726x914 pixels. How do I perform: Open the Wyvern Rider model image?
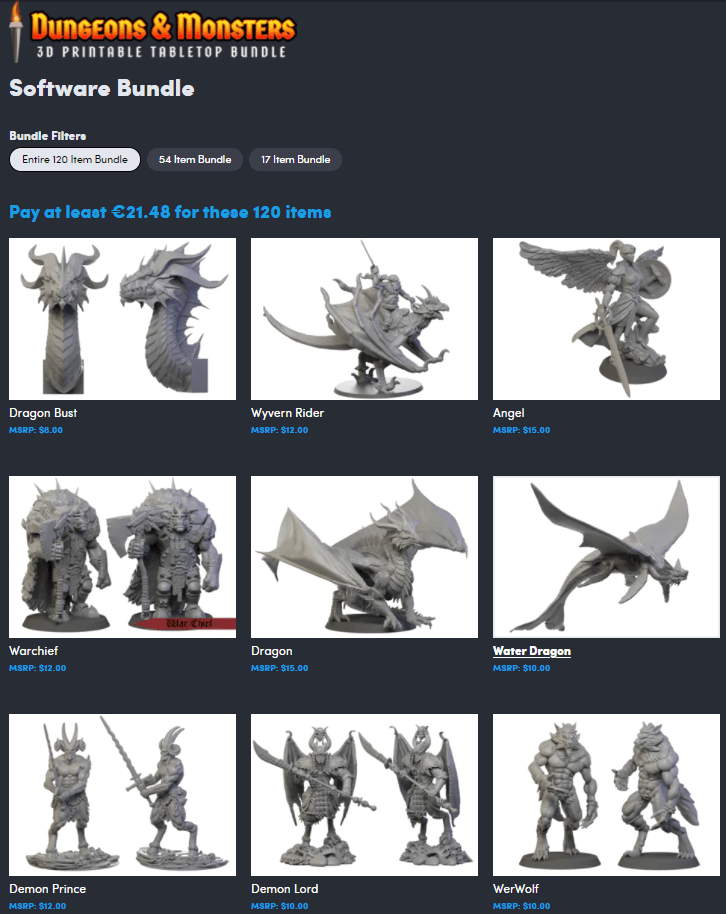(x=364, y=319)
